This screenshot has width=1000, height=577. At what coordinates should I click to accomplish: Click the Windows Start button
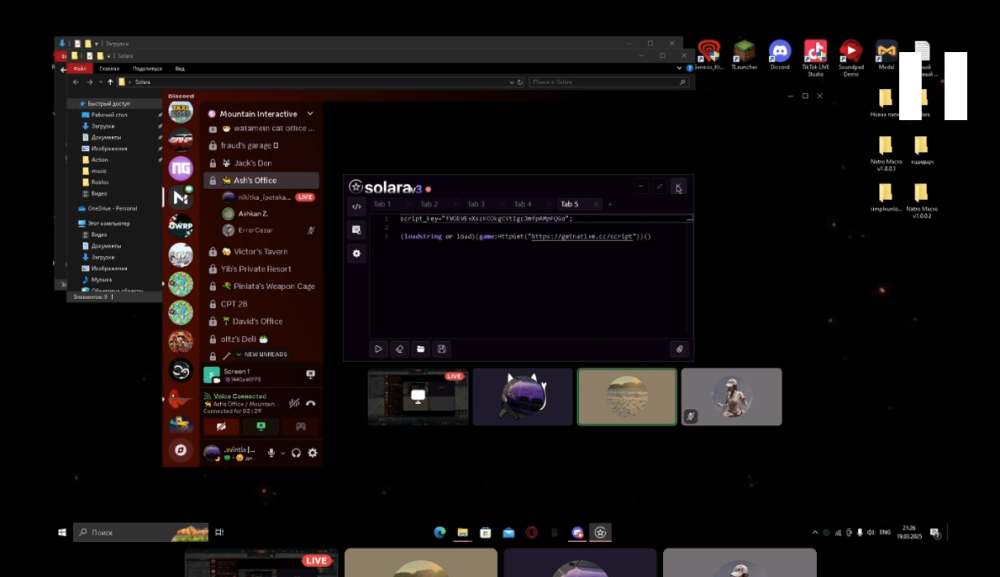(x=62, y=532)
